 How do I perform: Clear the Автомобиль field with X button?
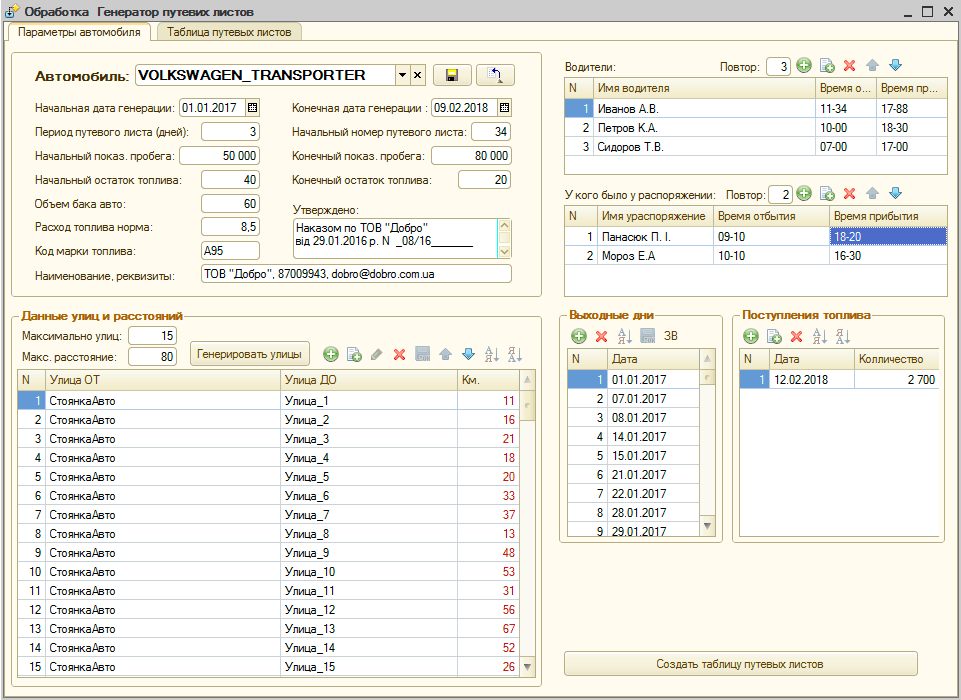click(418, 75)
